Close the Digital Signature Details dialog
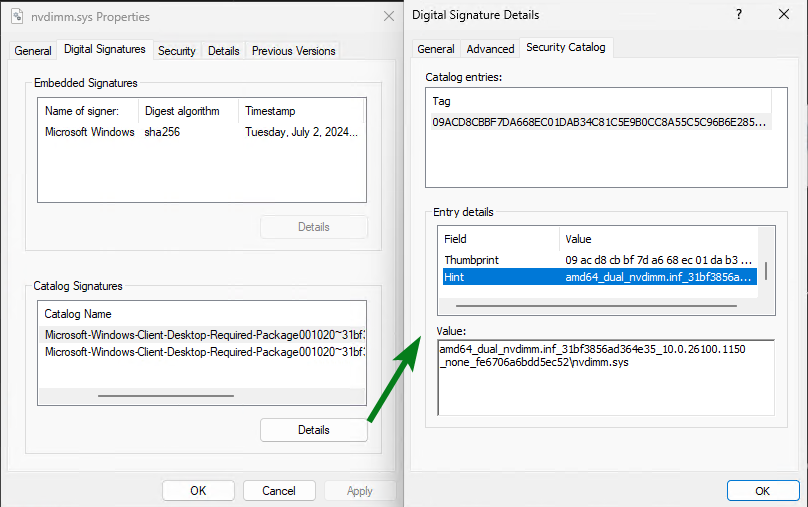 pos(784,14)
